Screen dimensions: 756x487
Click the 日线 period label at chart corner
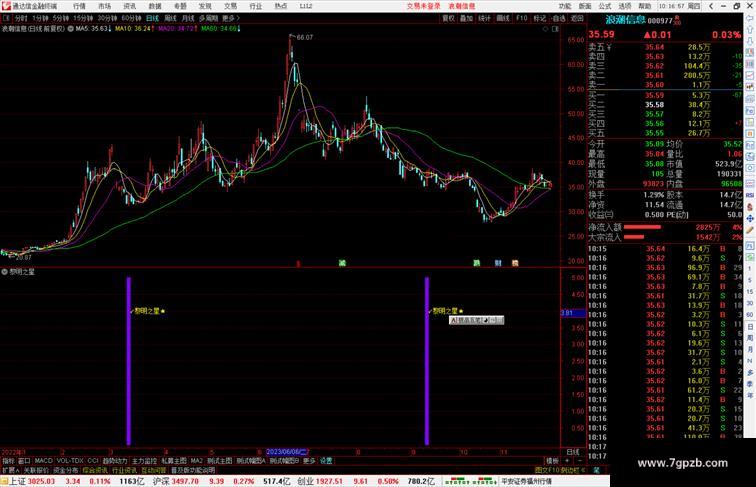click(x=573, y=452)
